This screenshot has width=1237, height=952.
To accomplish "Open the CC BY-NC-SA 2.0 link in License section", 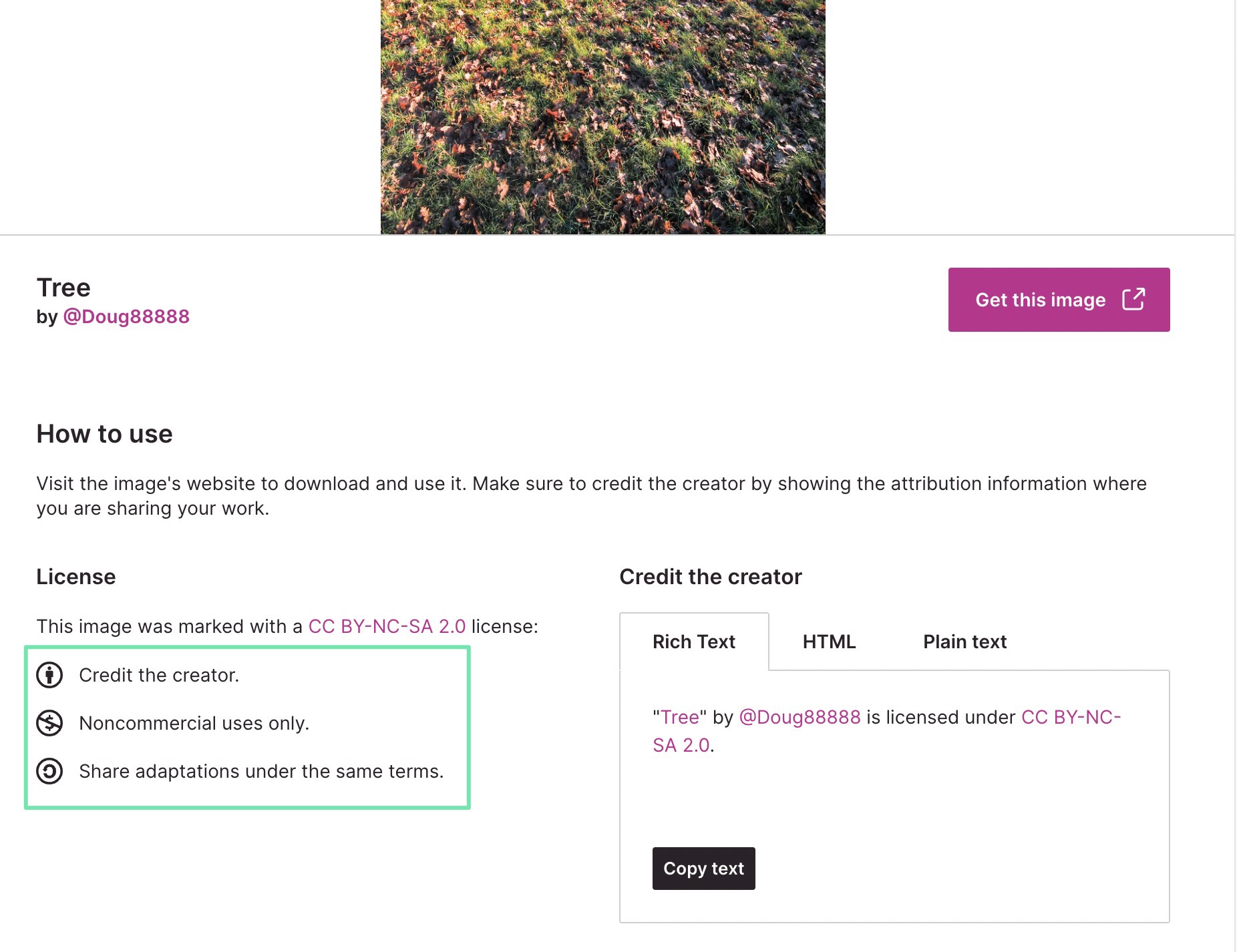I will pyautogui.click(x=387, y=626).
